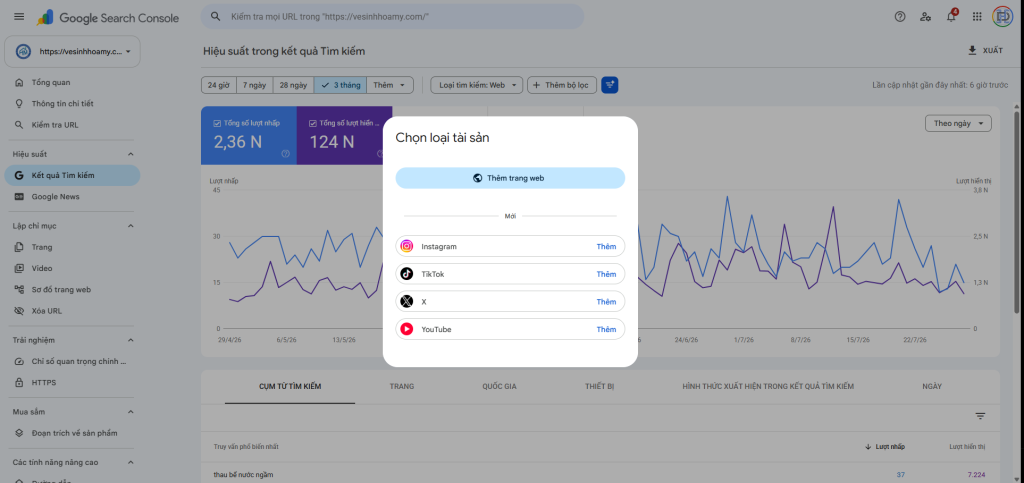Image resolution: width=1024 pixels, height=483 pixels.
Task: Click the YouTube icon in dialog
Action: coord(407,330)
